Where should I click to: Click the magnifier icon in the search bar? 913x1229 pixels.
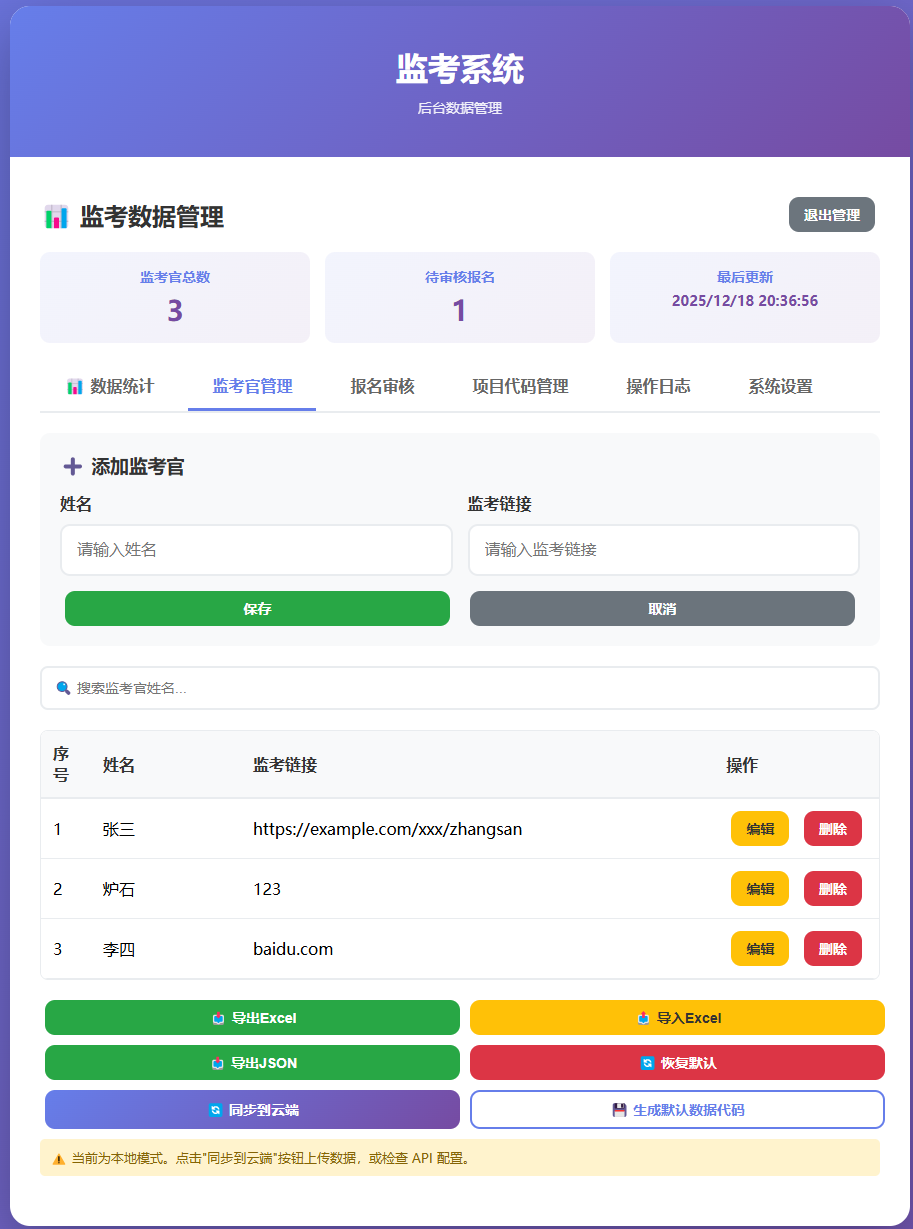point(62,688)
